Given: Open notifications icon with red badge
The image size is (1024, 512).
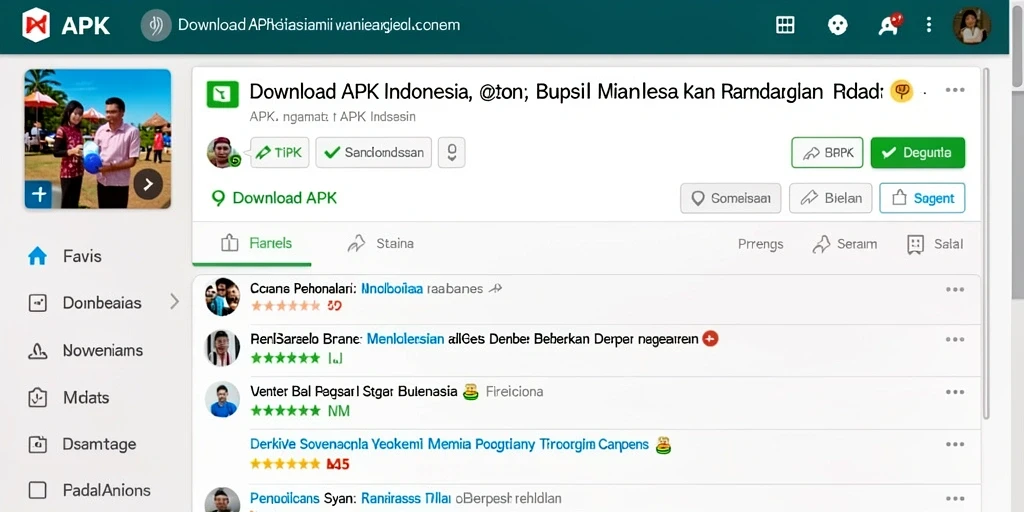Looking at the screenshot, I should [889, 25].
